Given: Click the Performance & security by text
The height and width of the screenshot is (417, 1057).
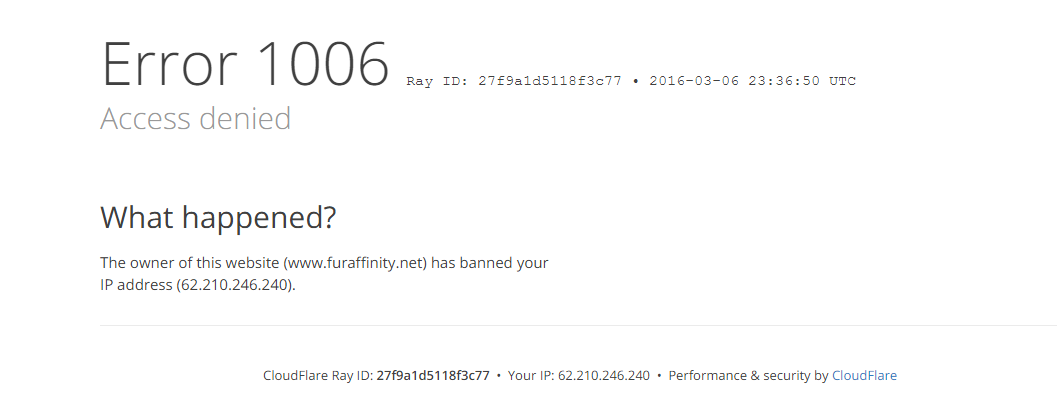Looking at the screenshot, I should (x=748, y=376).
